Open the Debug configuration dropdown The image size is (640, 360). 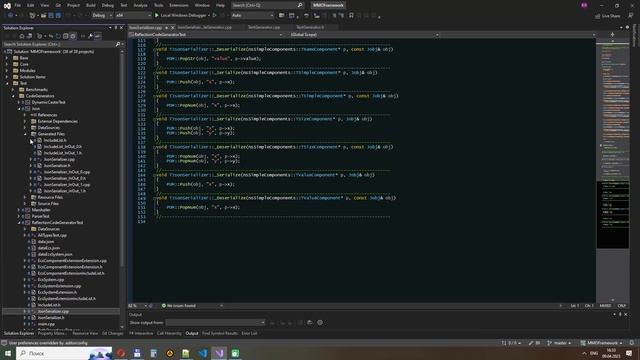pyautogui.click(x=102, y=16)
